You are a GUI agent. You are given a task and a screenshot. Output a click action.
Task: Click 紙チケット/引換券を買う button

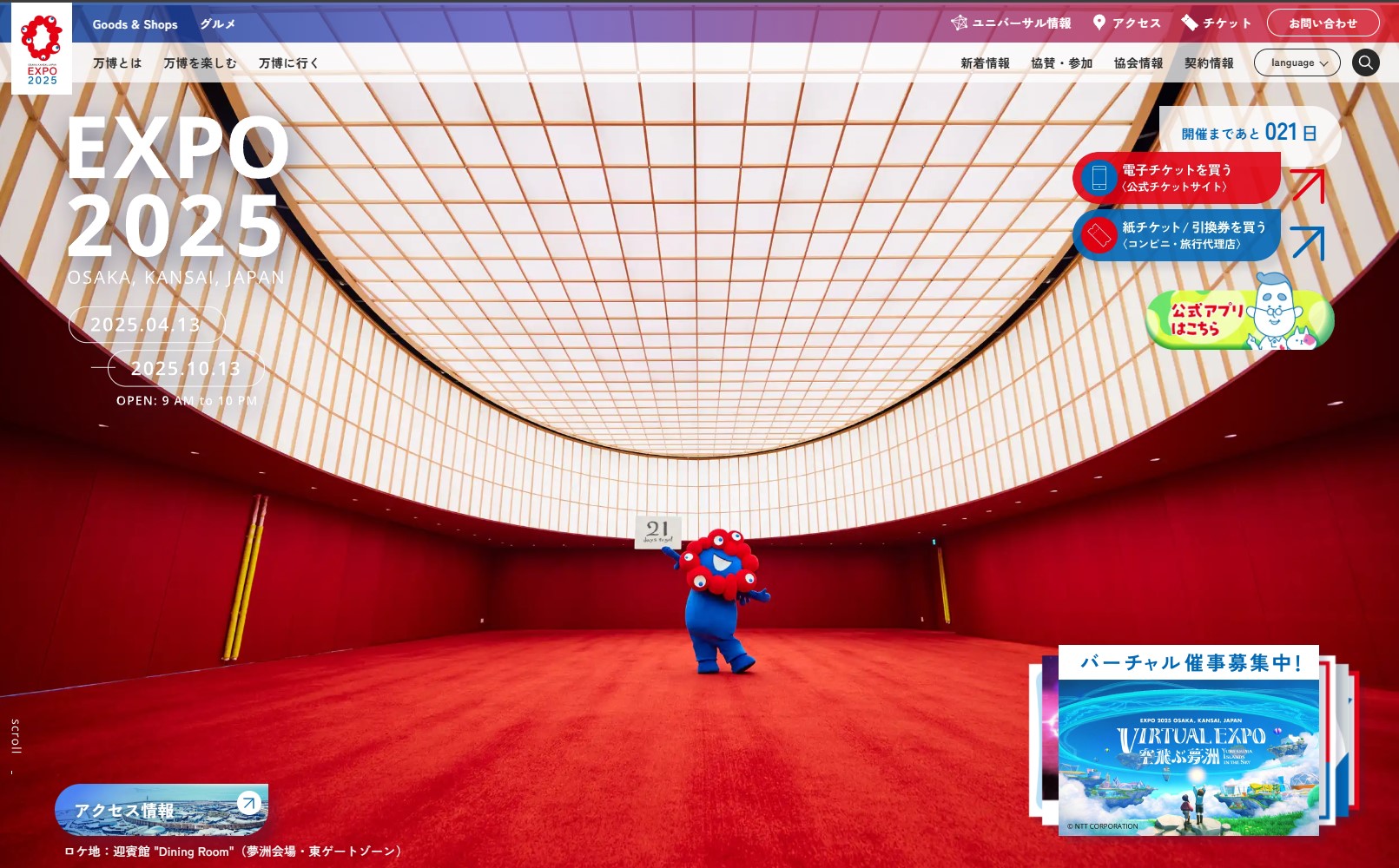(x=1177, y=235)
